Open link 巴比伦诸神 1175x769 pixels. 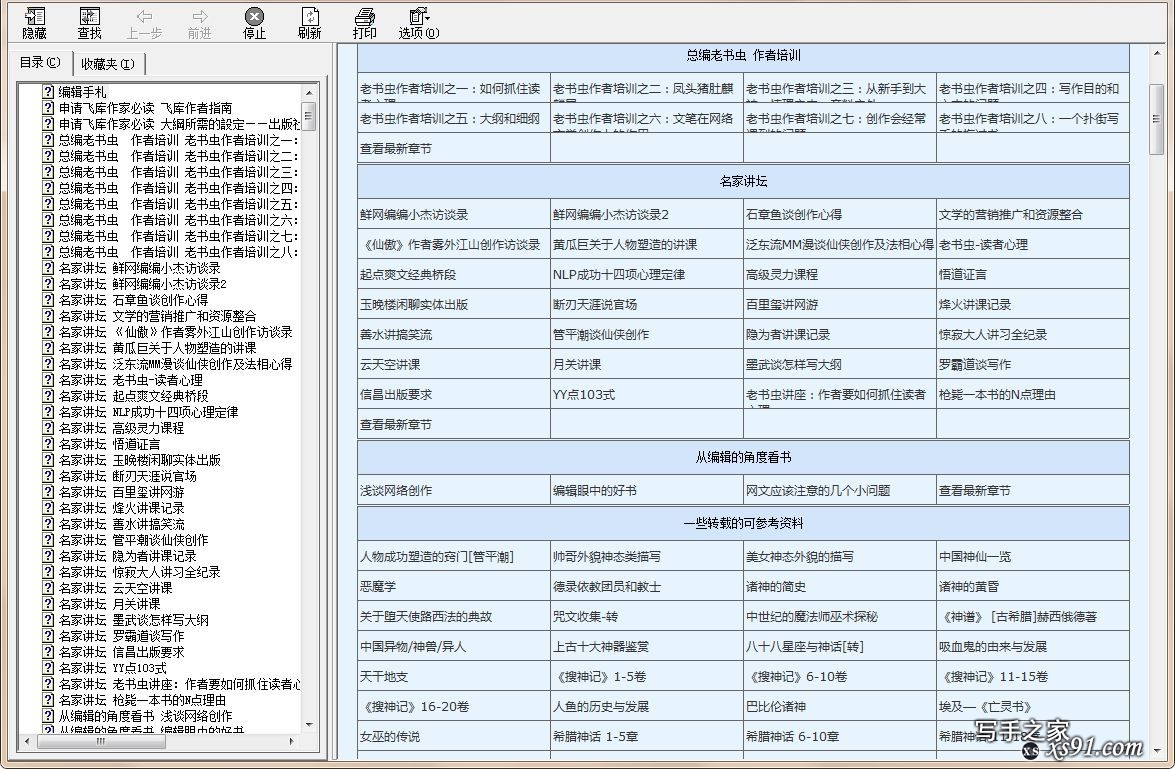(x=776, y=706)
